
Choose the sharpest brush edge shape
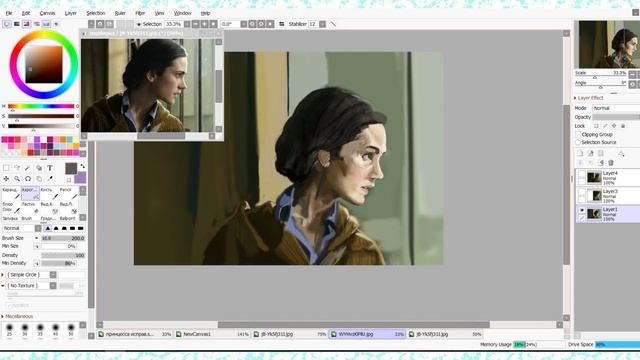coord(48,228)
